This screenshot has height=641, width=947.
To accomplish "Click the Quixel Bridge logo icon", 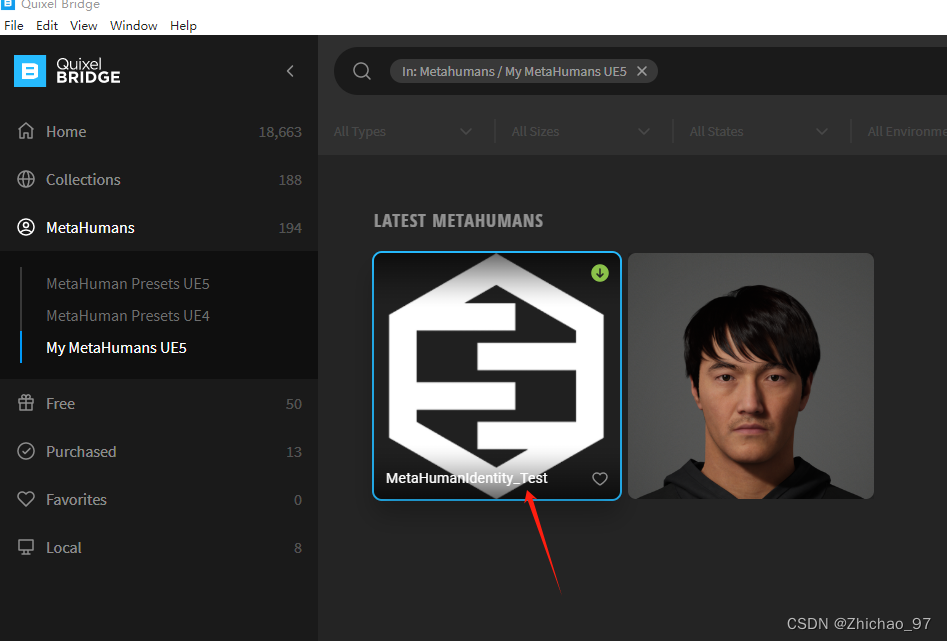I will (30, 71).
